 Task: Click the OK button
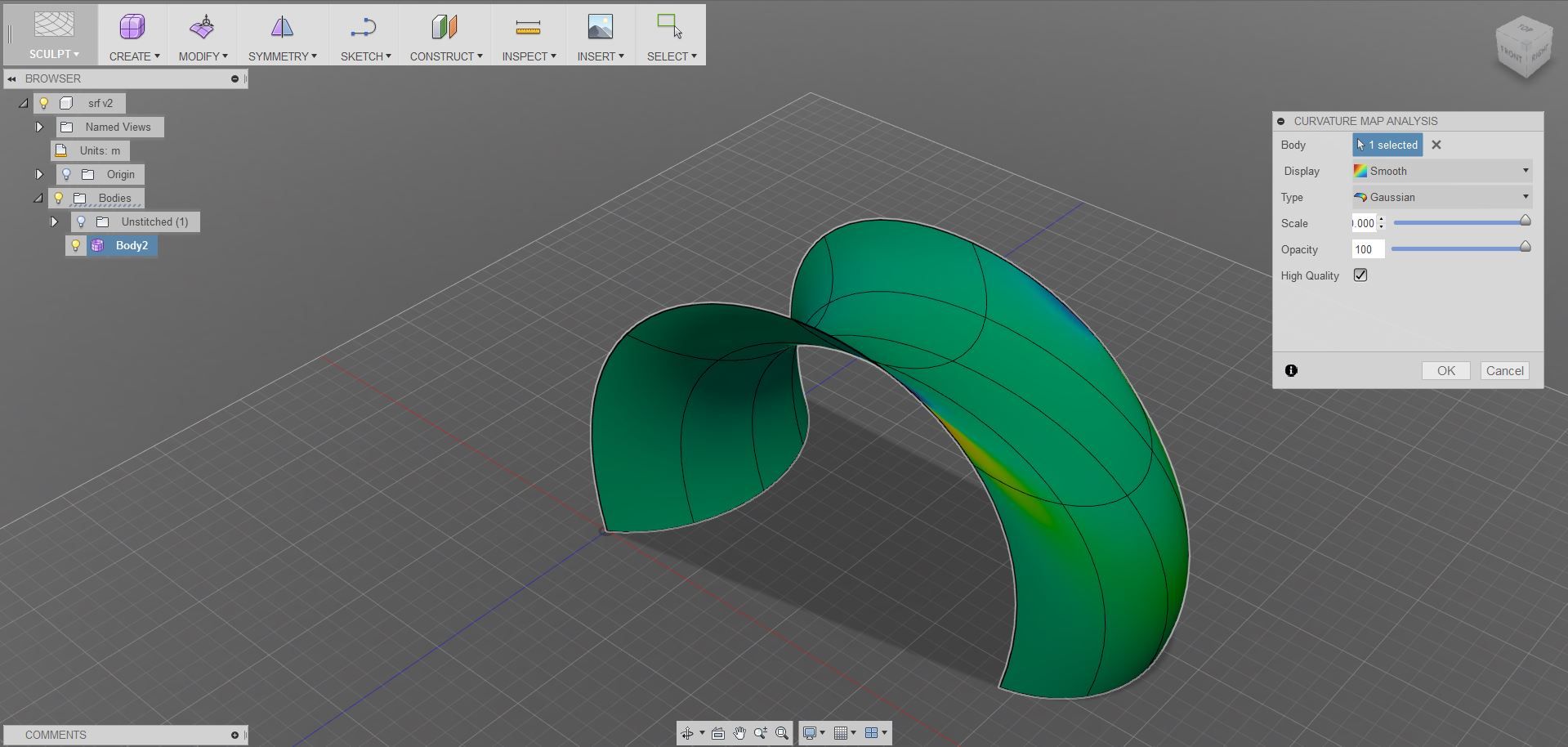pos(1445,370)
